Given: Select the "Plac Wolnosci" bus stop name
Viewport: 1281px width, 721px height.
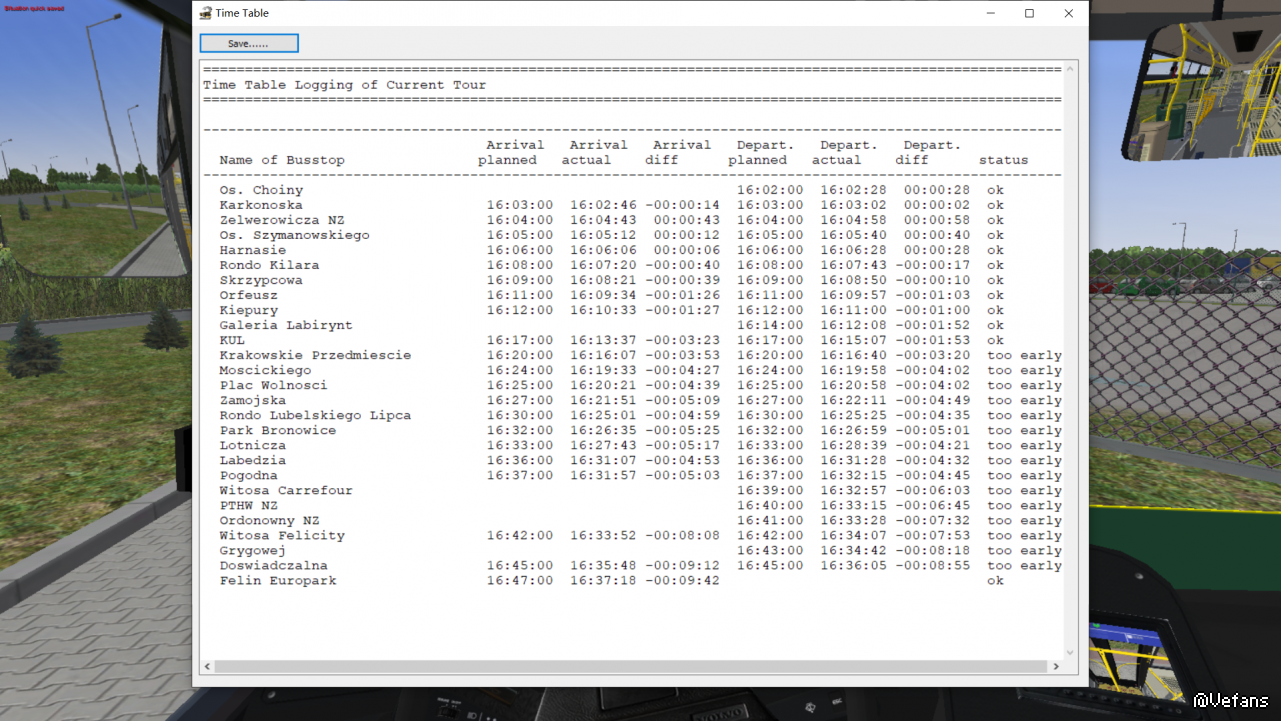Looking at the screenshot, I should (274, 385).
